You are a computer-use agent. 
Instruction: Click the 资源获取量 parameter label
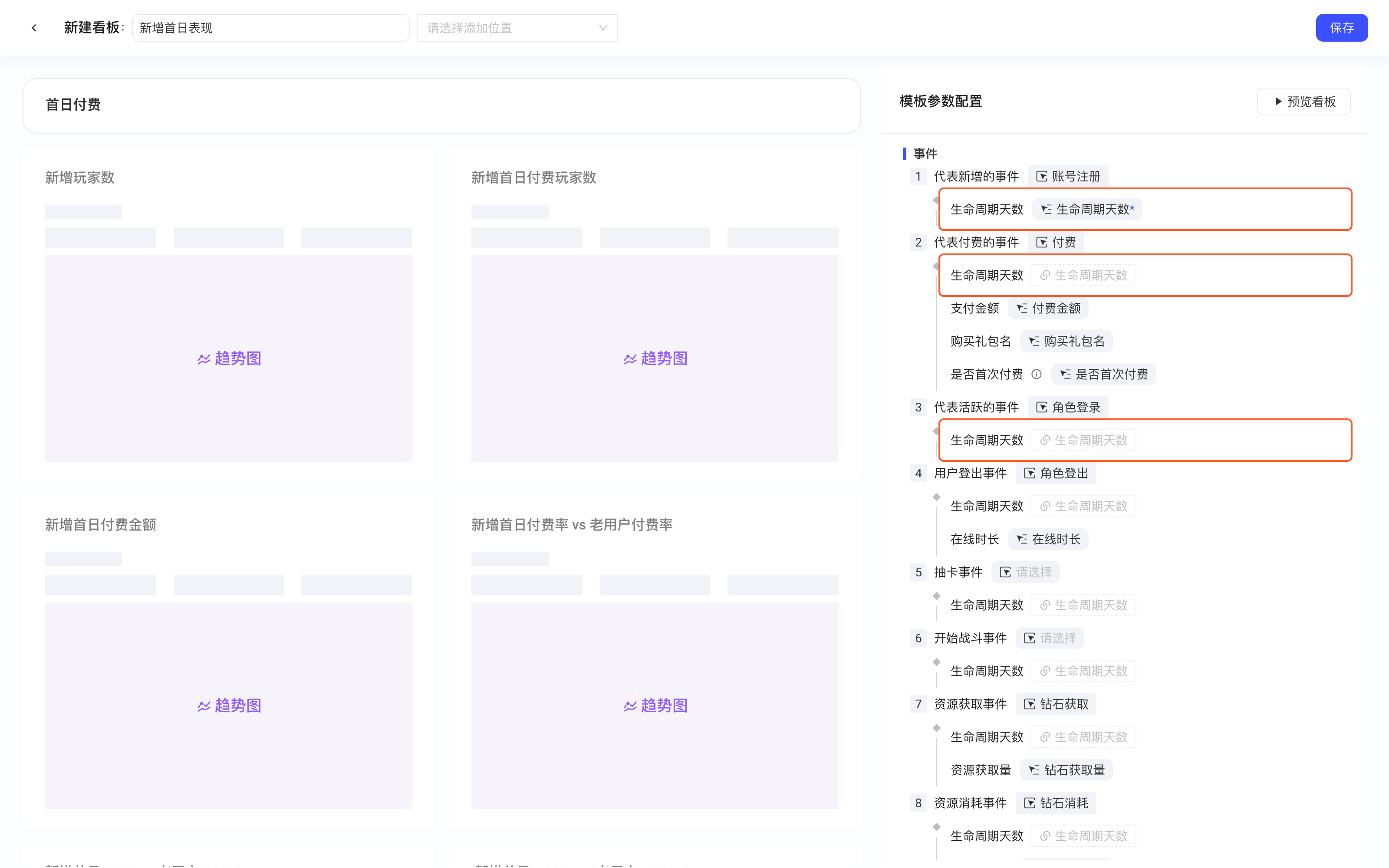981,770
